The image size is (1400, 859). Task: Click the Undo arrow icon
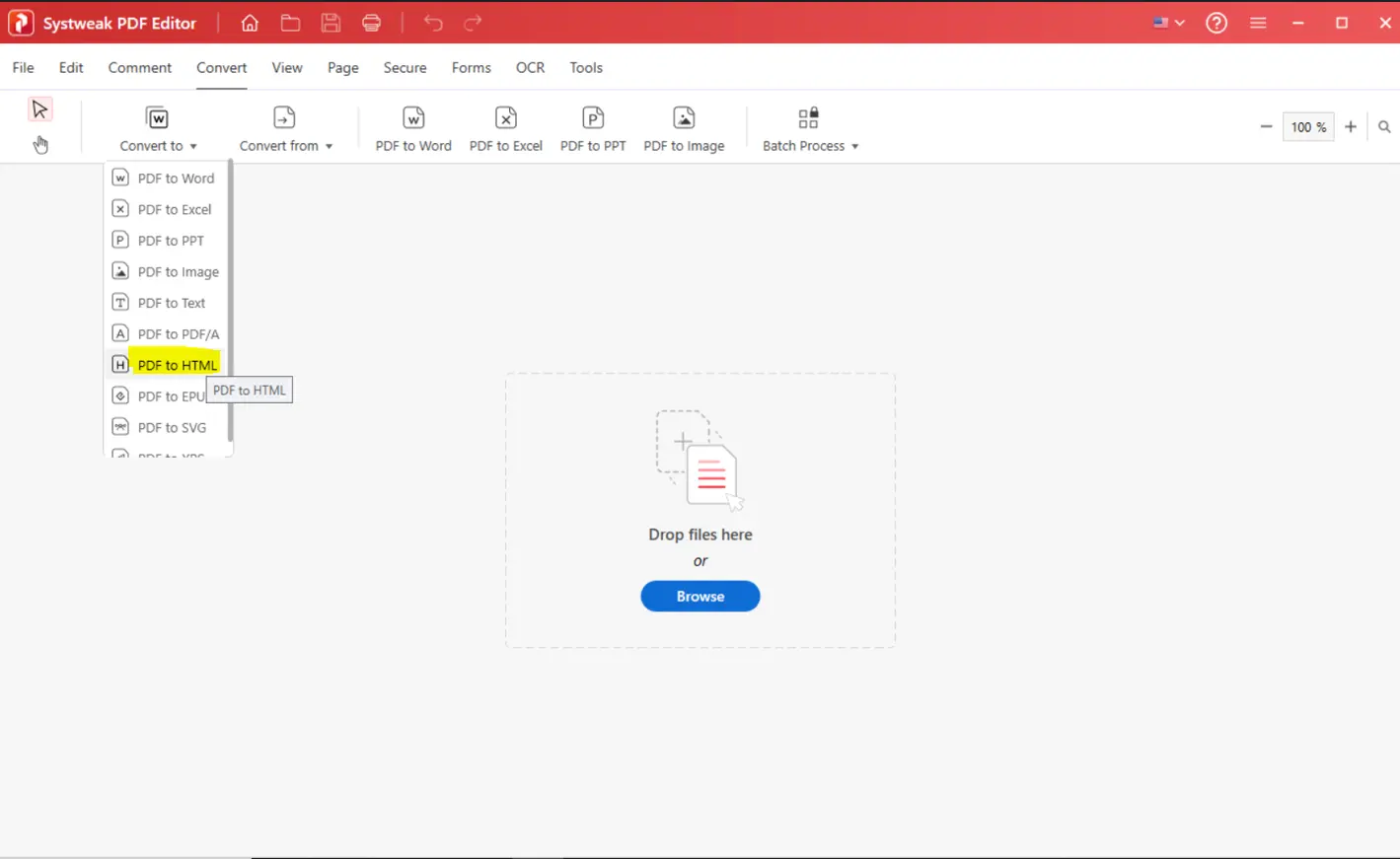[x=433, y=23]
